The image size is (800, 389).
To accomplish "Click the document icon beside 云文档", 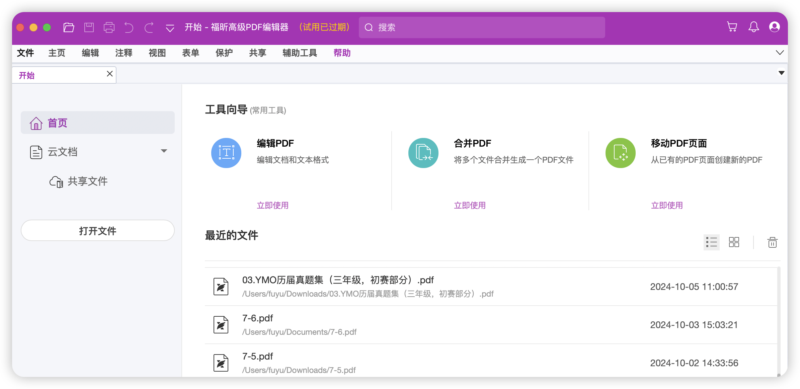I will pos(36,152).
